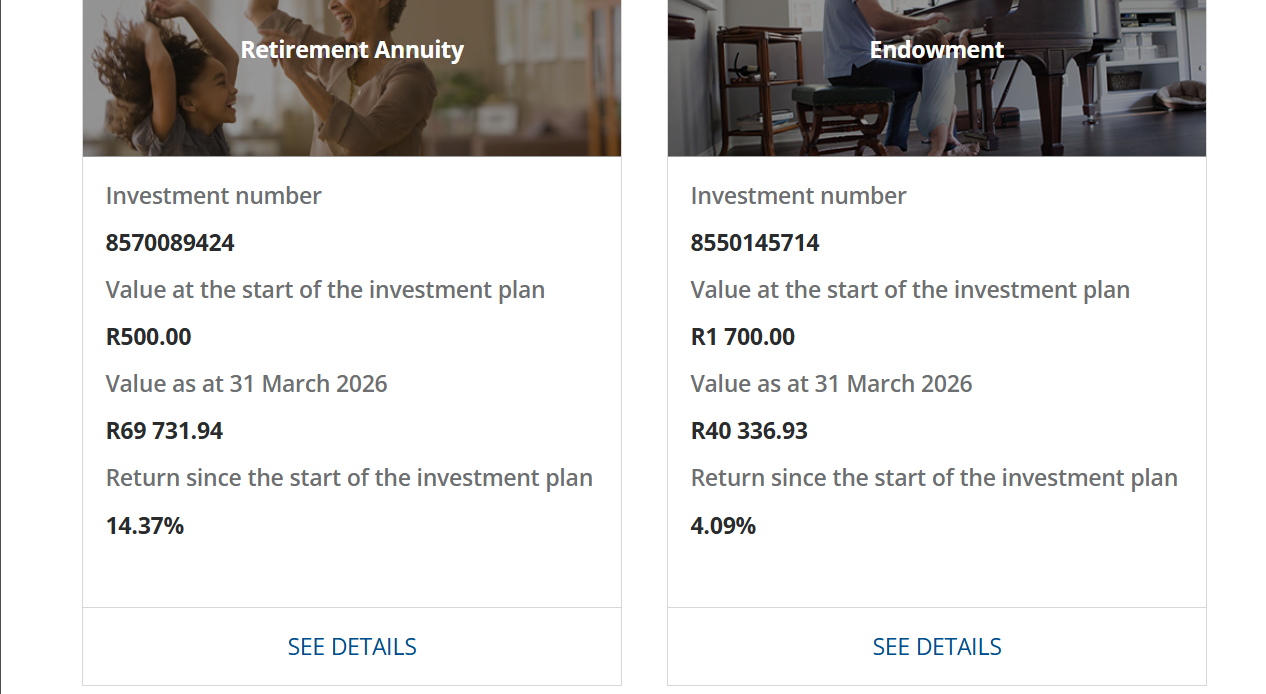Click Retirement Annuity's 'Value as at 31 March 2026' label
This screenshot has height=694, width=1266.
pyautogui.click(x=247, y=384)
